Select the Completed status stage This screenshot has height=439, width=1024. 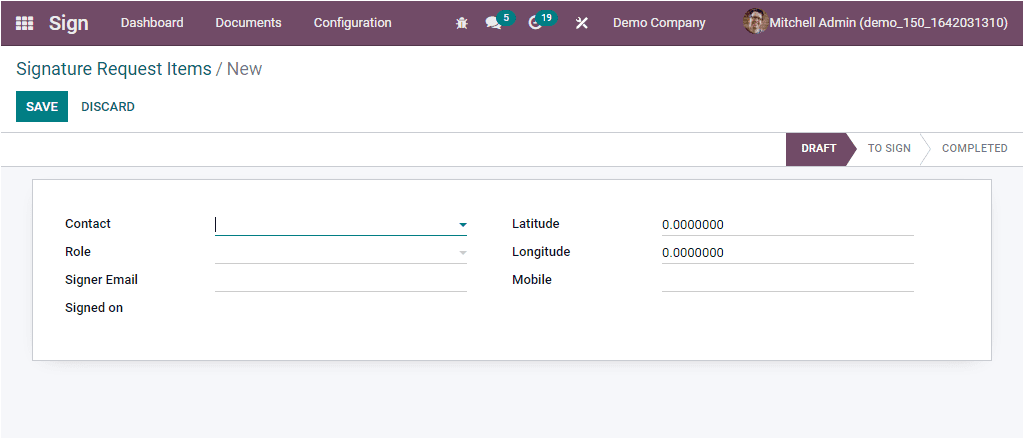(x=974, y=148)
